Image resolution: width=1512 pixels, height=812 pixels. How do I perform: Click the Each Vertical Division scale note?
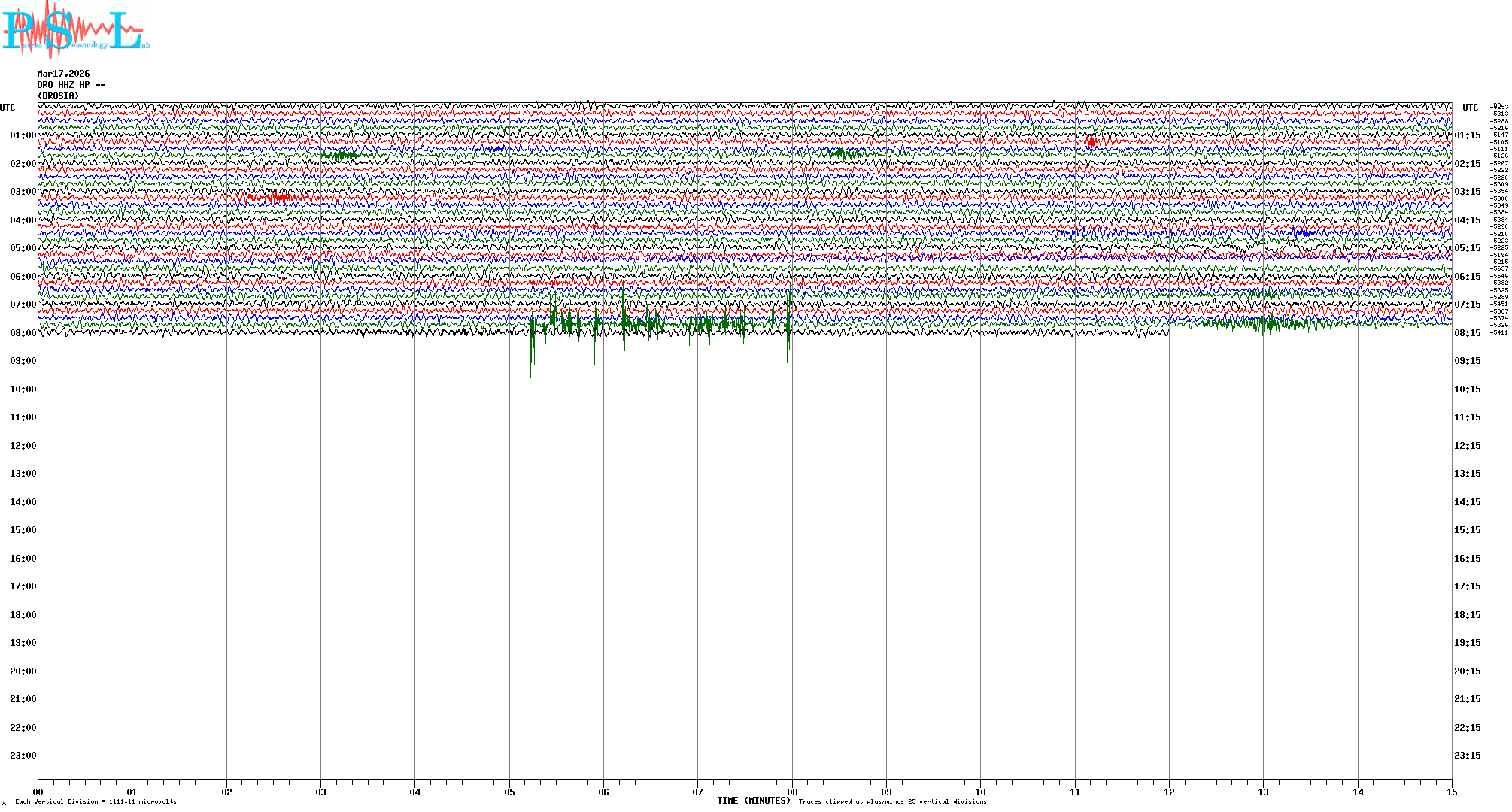tap(96, 801)
